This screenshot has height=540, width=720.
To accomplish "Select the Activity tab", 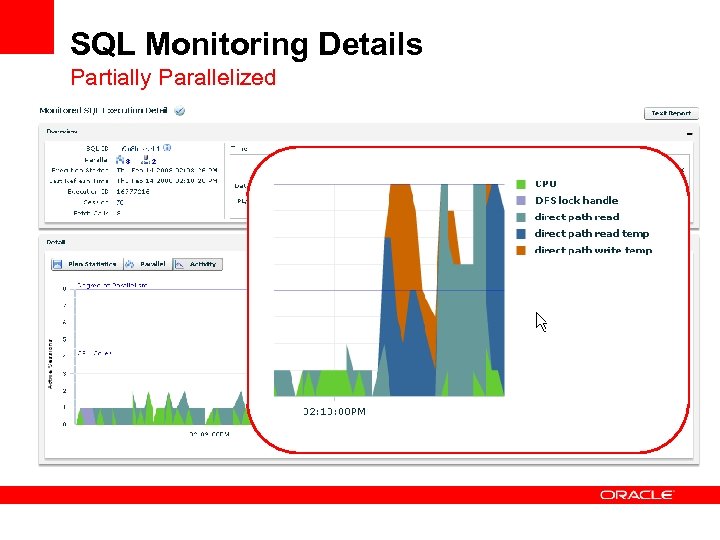I will click(197, 264).
